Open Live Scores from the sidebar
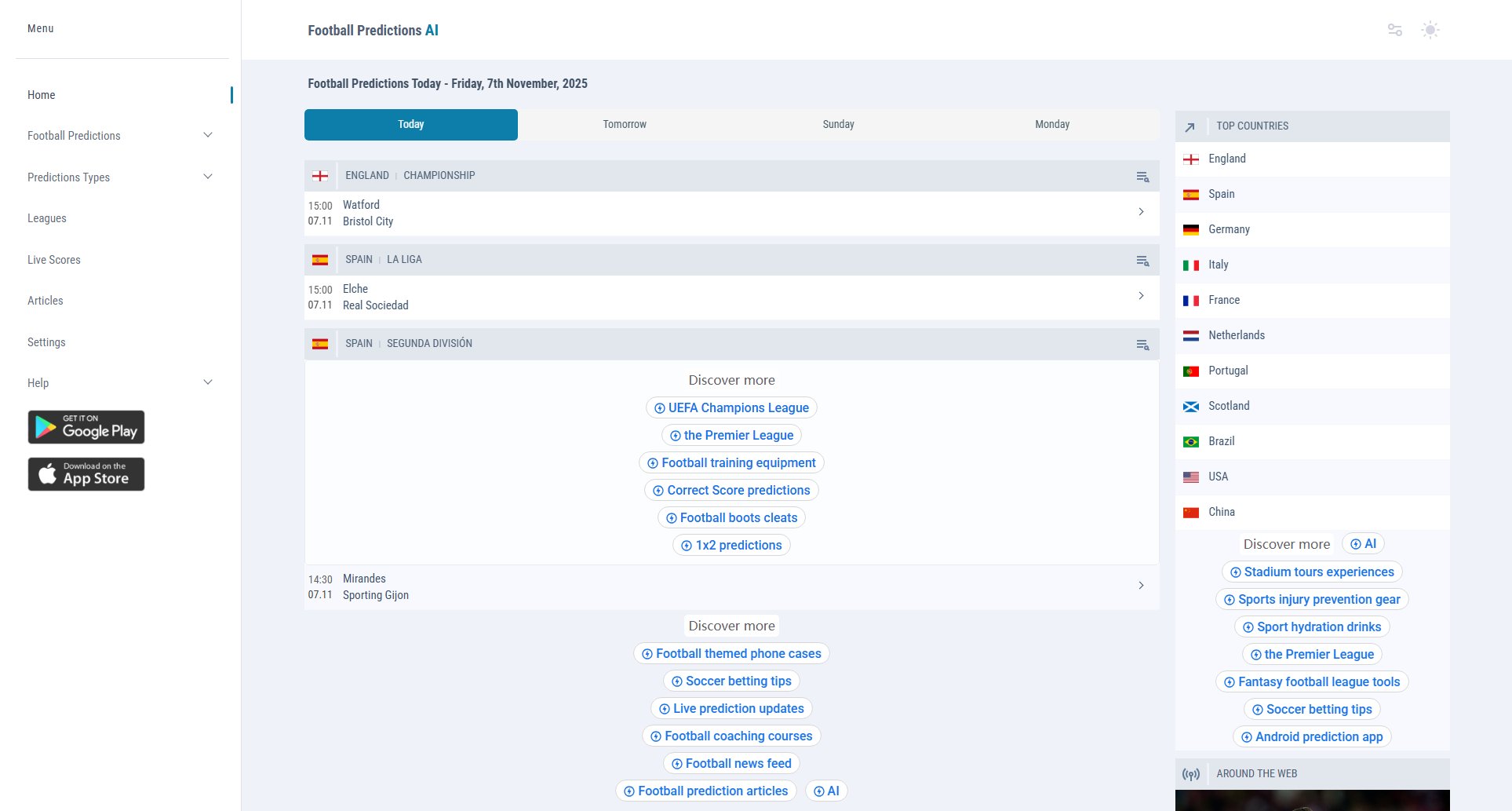The image size is (1512, 811). tap(54, 260)
